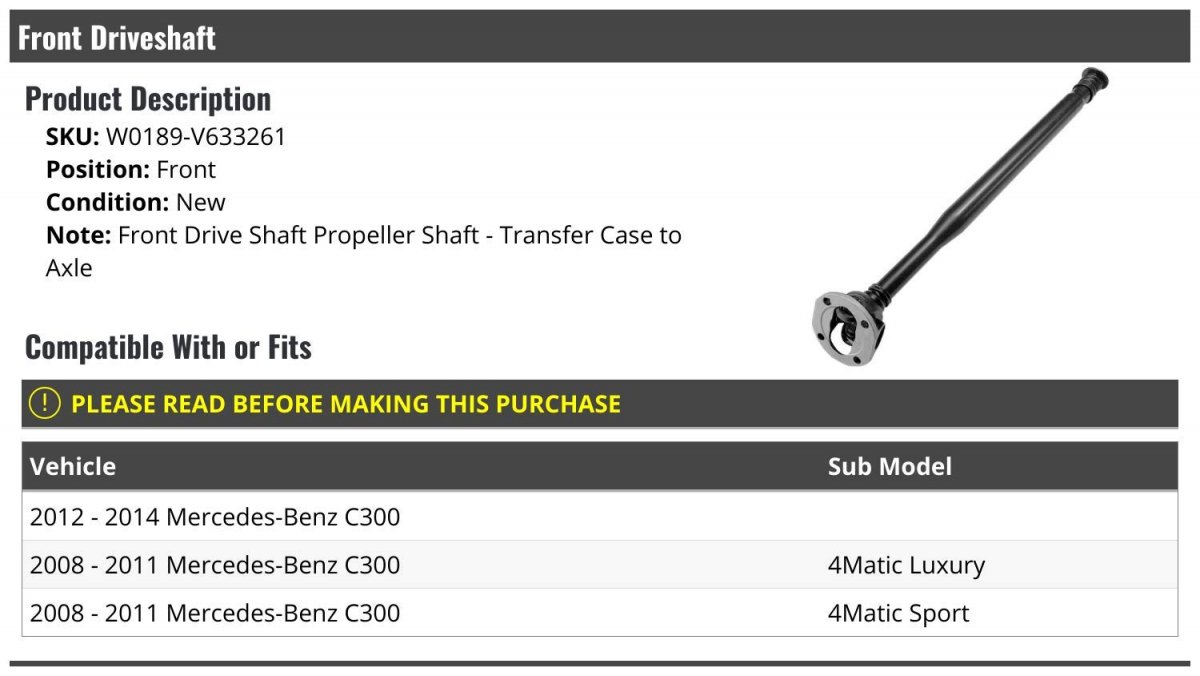Select the 2012 - 2014 Mercedes-Benz C300 row
The image size is (1200, 676).
(x=600, y=517)
